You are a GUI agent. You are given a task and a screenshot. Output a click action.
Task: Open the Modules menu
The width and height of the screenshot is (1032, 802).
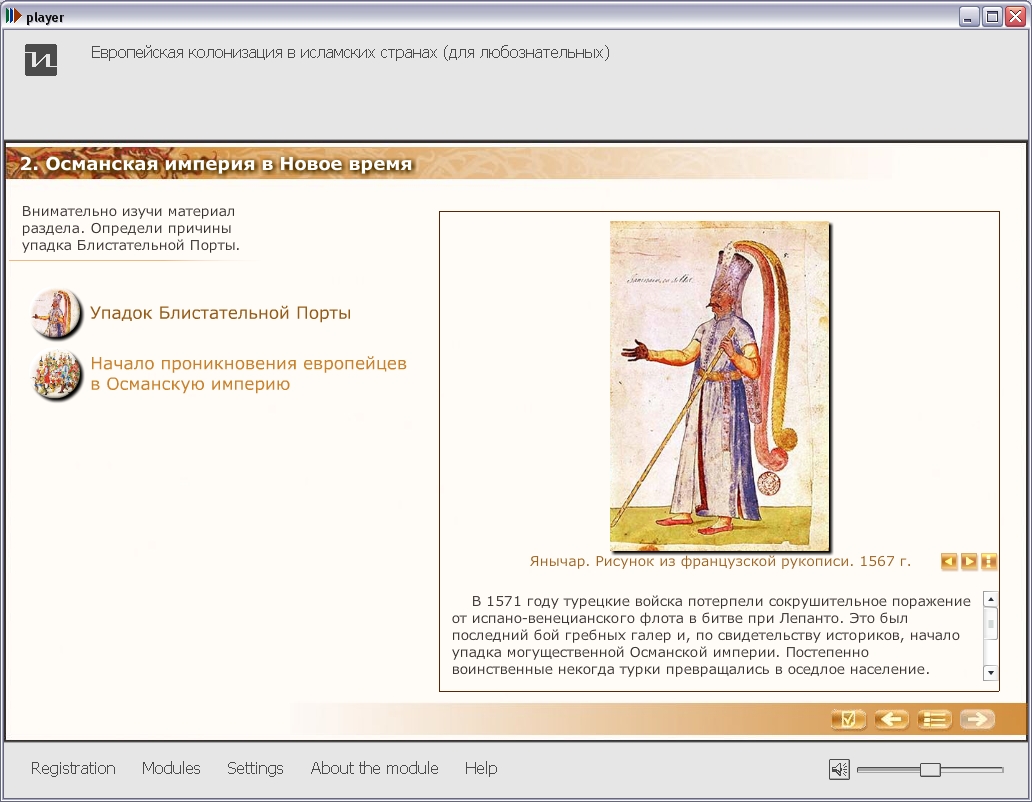[x=171, y=768]
